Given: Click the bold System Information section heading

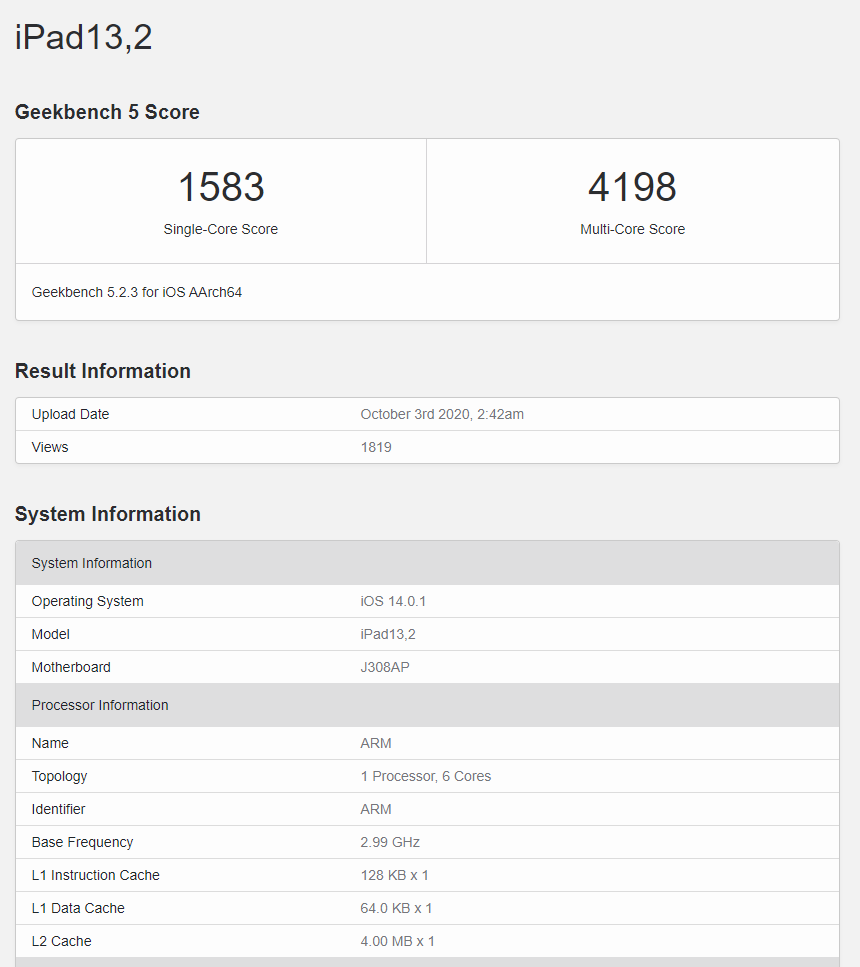Looking at the screenshot, I should pos(108,514).
